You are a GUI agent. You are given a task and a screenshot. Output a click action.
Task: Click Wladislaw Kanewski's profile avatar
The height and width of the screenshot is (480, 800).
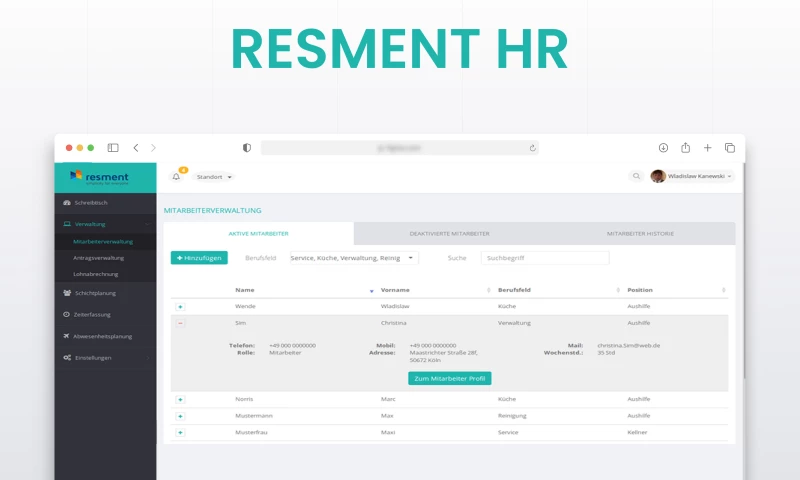(x=658, y=176)
